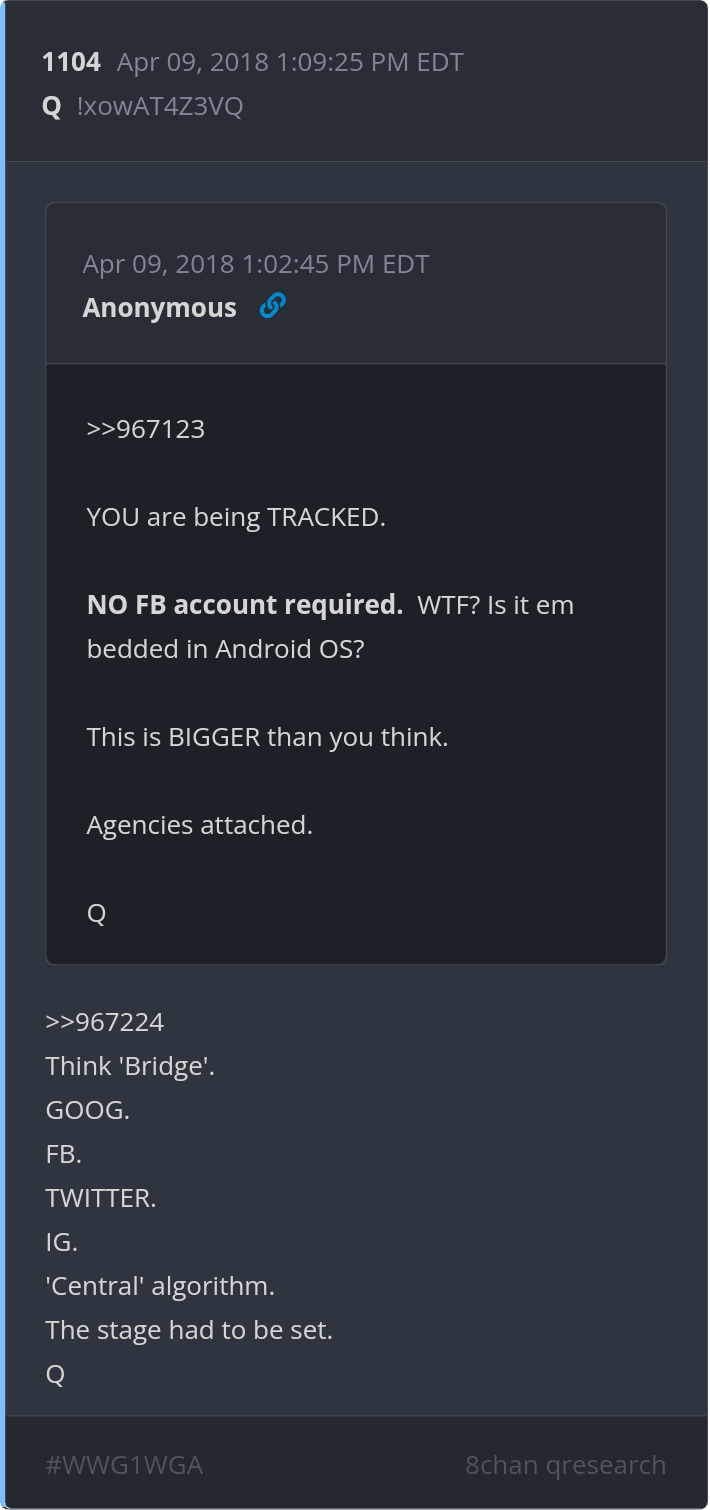This screenshot has width=710, height=1510.
Task: Select the bold "NO FB account required." text
Action: coord(245,605)
